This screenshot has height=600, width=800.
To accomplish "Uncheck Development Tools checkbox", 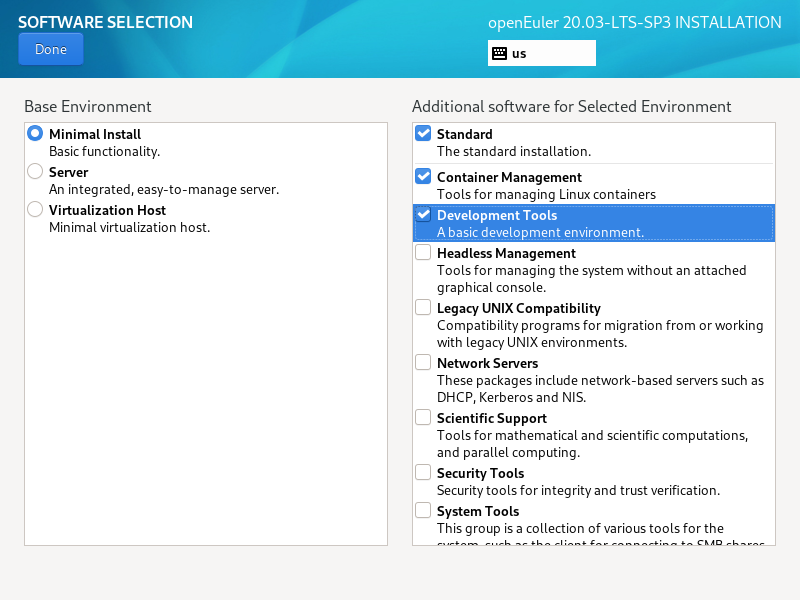I will pyautogui.click(x=423, y=214).
